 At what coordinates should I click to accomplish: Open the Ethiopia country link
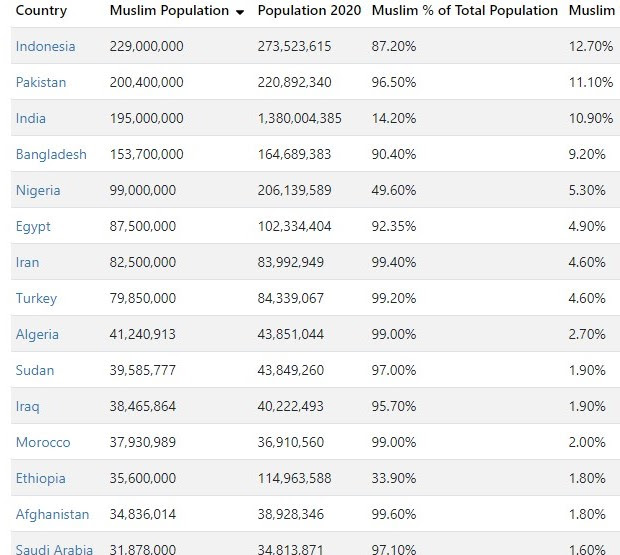pos(42,479)
